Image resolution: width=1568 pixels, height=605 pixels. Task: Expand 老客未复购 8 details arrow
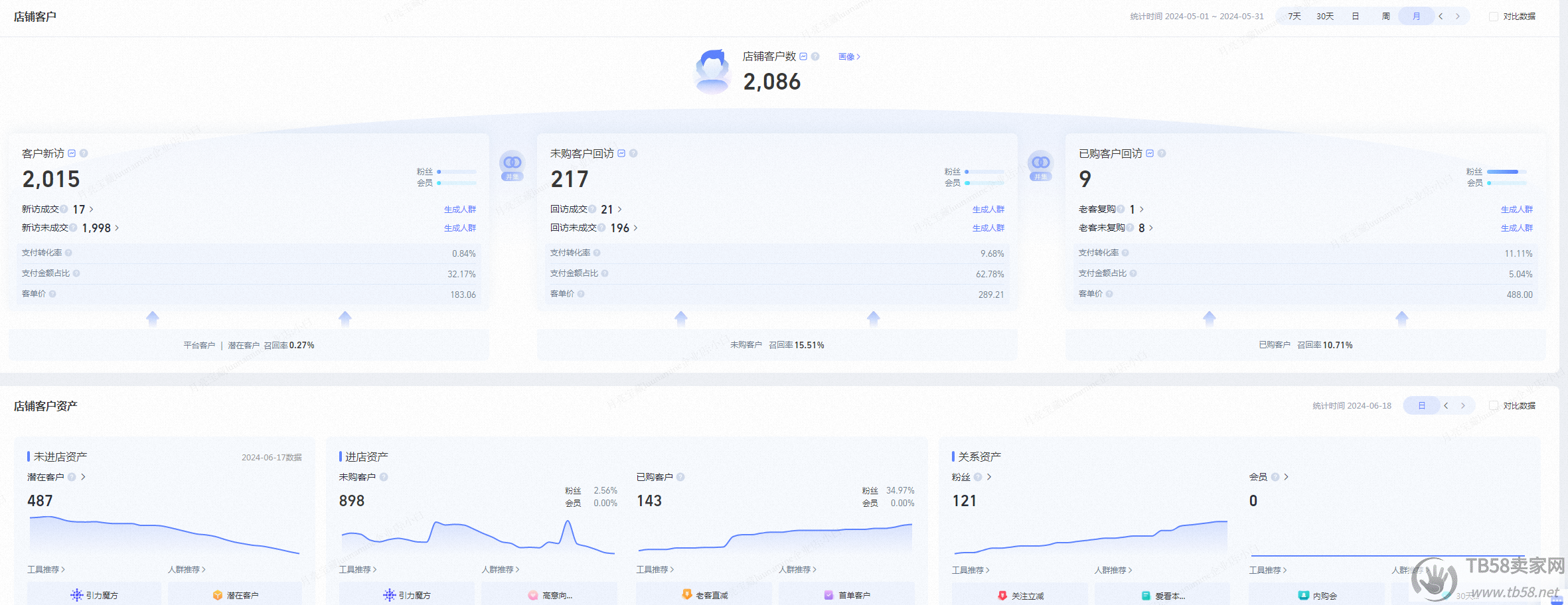1151,228
